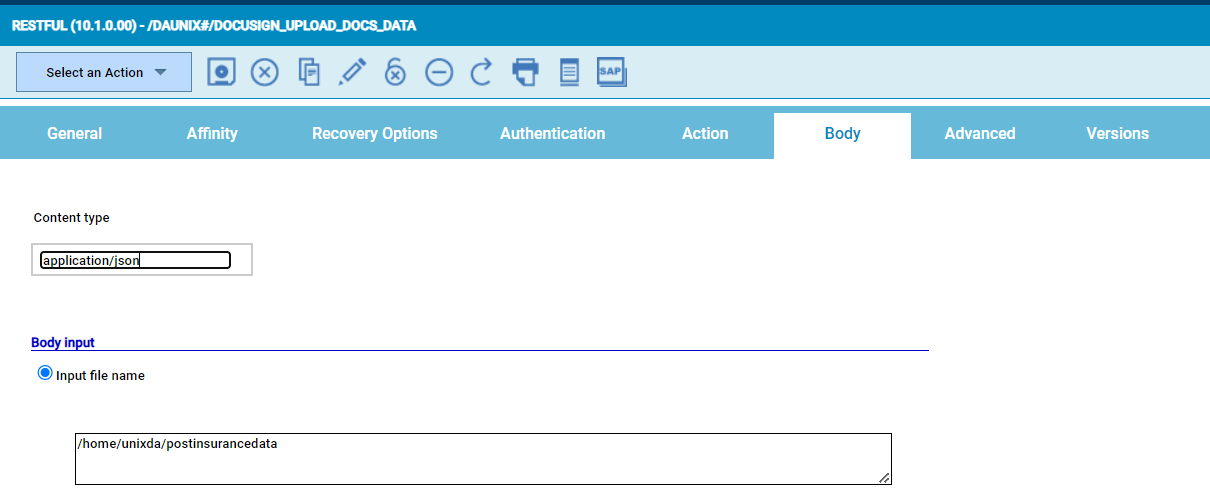Click the text area resize handle
The image size is (1210, 503).
tap(884, 478)
